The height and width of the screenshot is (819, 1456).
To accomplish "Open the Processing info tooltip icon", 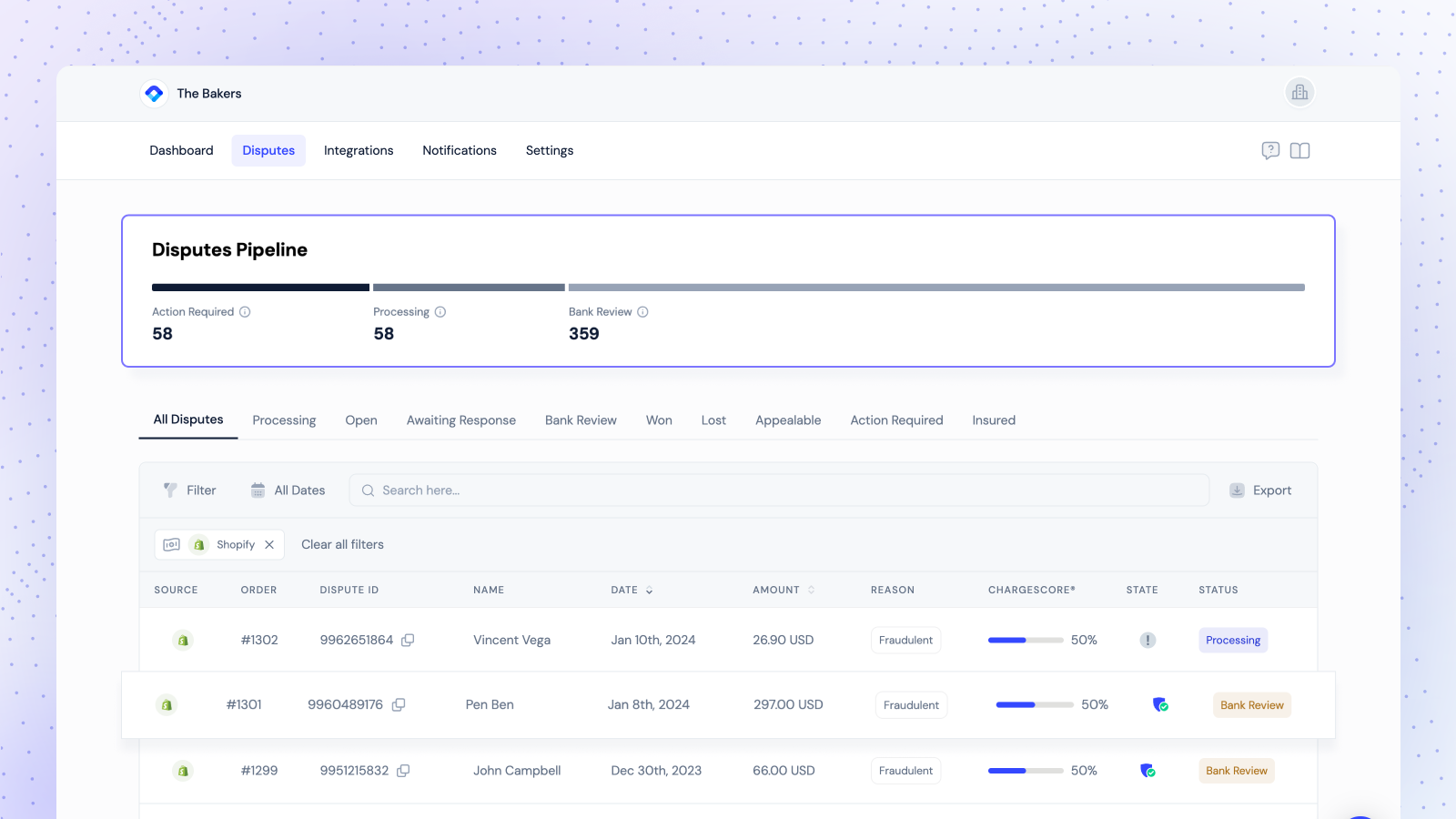I will (440, 311).
